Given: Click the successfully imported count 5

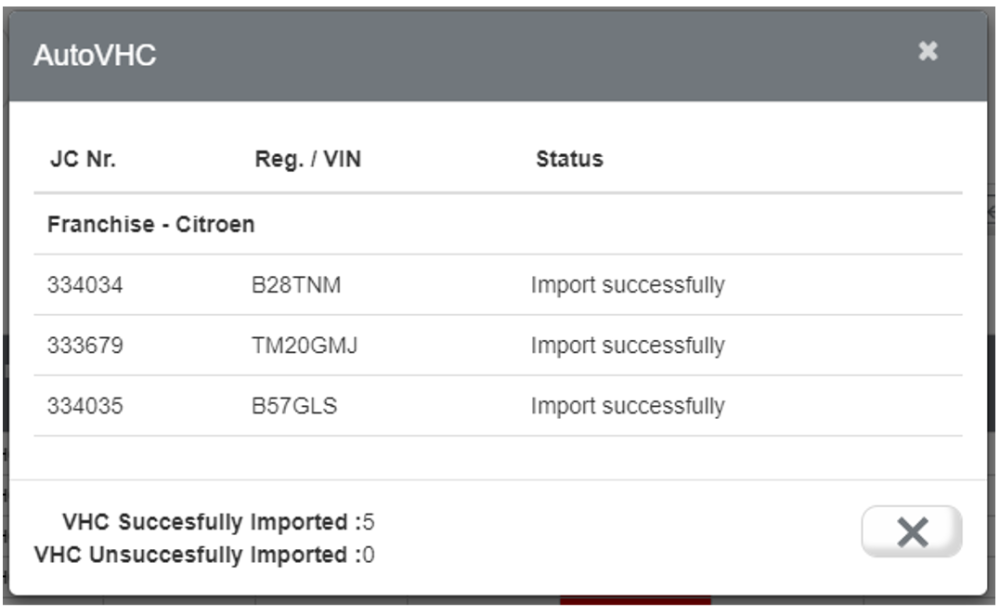Looking at the screenshot, I should point(368,522).
